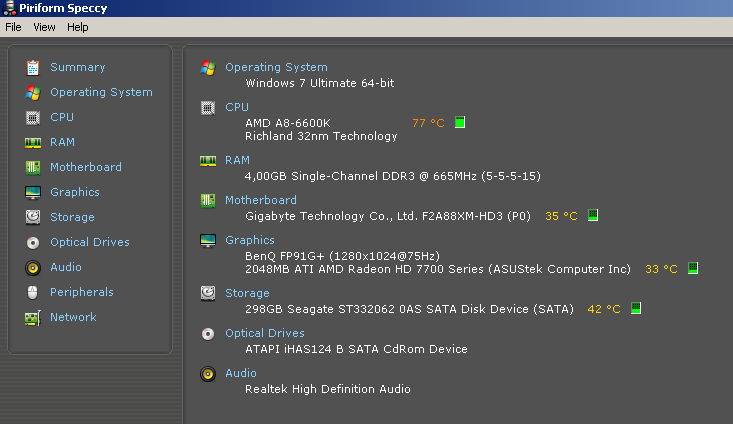The width and height of the screenshot is (733, 424).
Task: Click the Peripherals mouse icon in sidebar
Action: [x=33, y=293]
